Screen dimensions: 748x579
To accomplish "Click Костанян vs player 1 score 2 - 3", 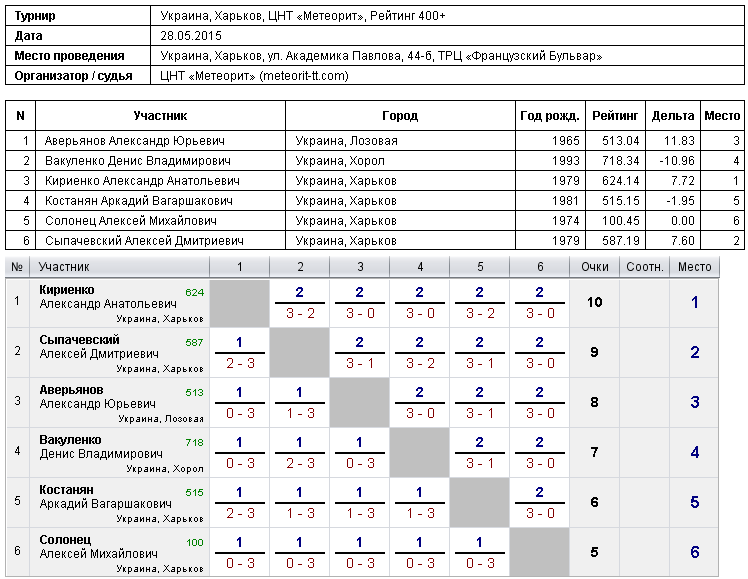I will pyautogui.click(x=240, y=514).
